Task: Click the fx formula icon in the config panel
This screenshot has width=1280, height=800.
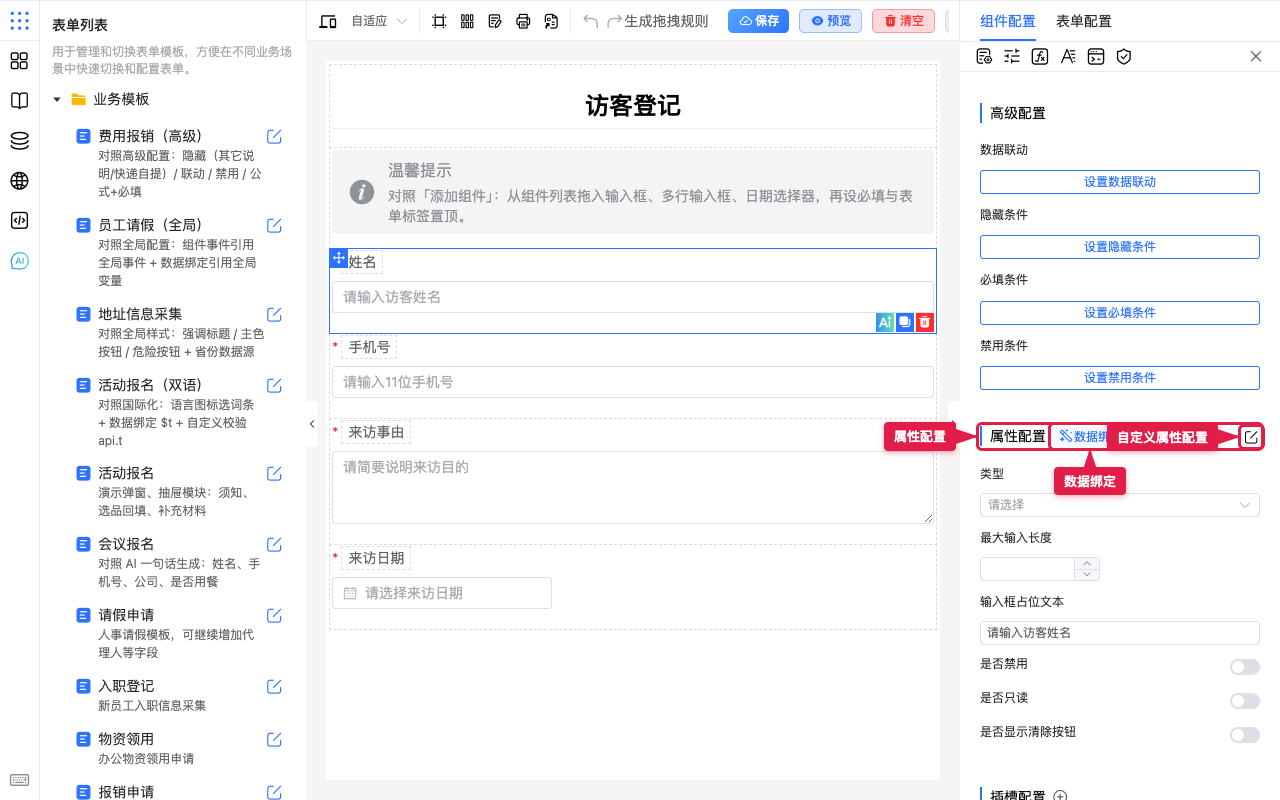Action: tap(1040, 56)
